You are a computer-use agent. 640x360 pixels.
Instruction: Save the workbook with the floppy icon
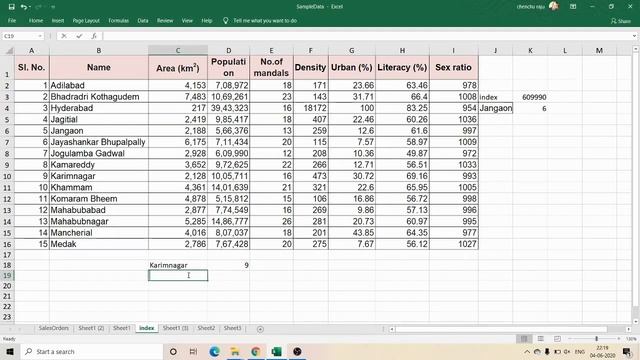tap(11, 7)
